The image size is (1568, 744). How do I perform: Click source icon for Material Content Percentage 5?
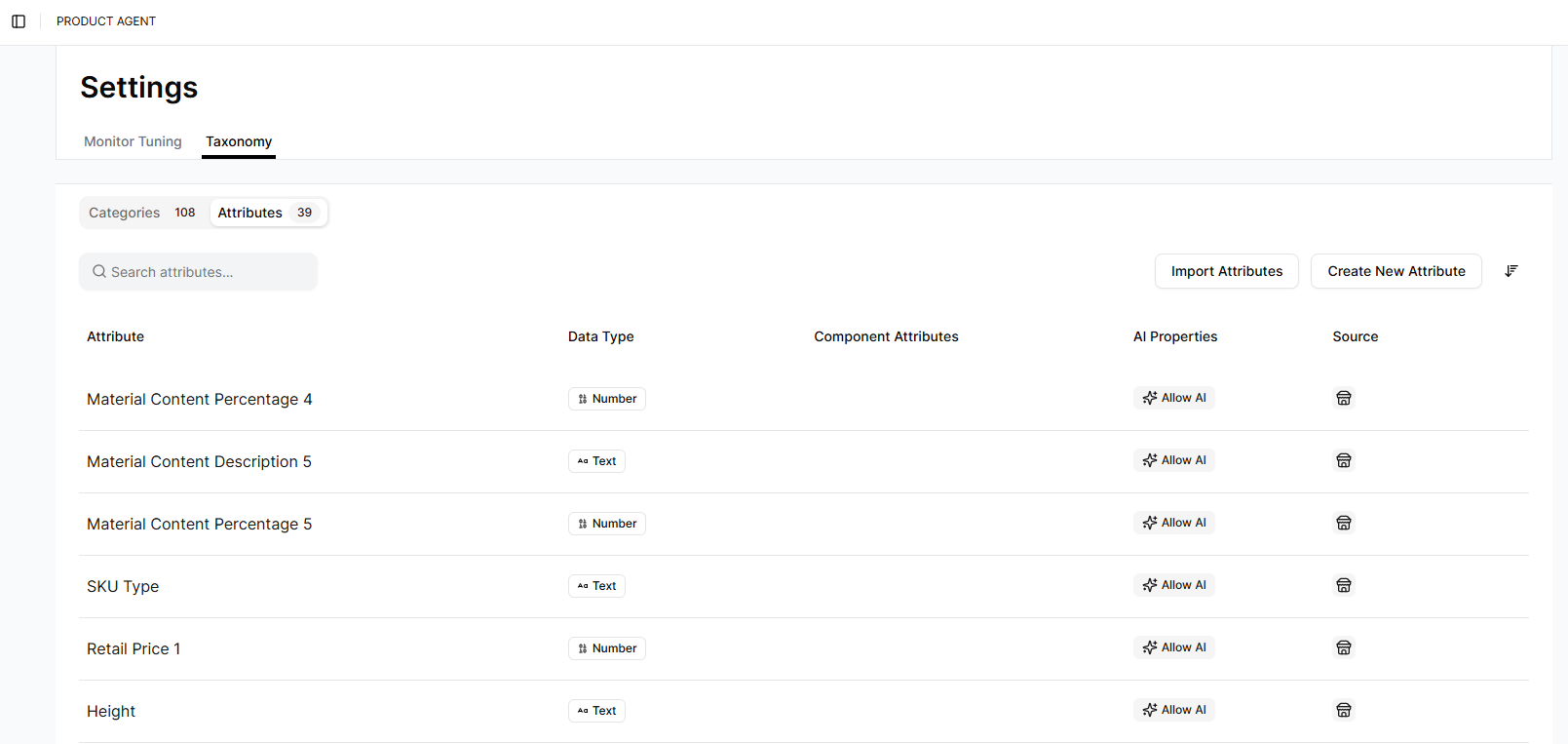click(1344, 523)
